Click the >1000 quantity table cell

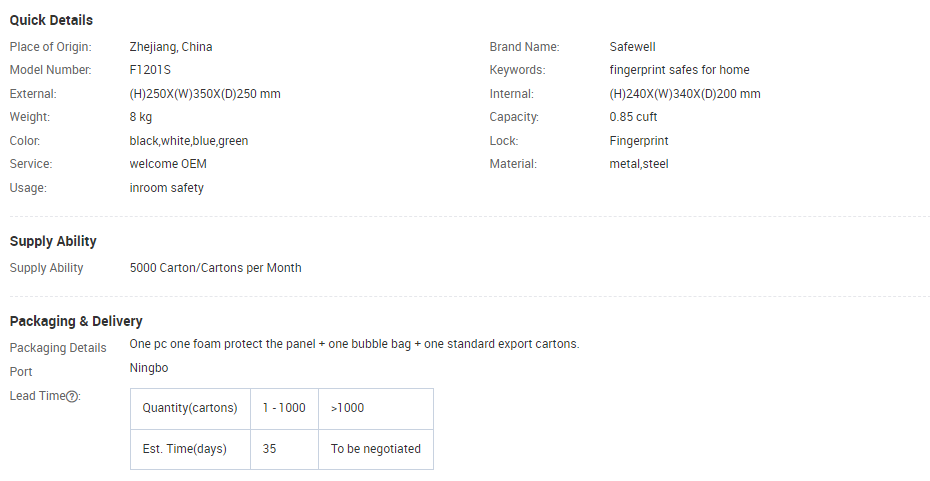(x=376, y=408)
